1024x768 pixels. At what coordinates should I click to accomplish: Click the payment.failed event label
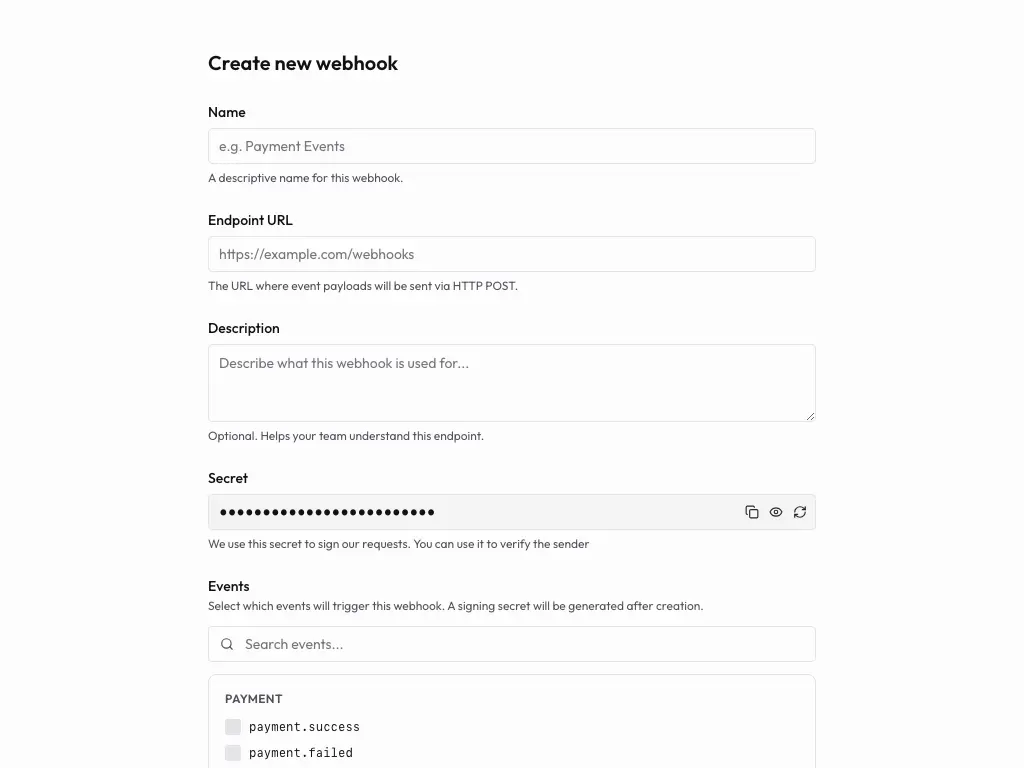[x=301, y=753]
